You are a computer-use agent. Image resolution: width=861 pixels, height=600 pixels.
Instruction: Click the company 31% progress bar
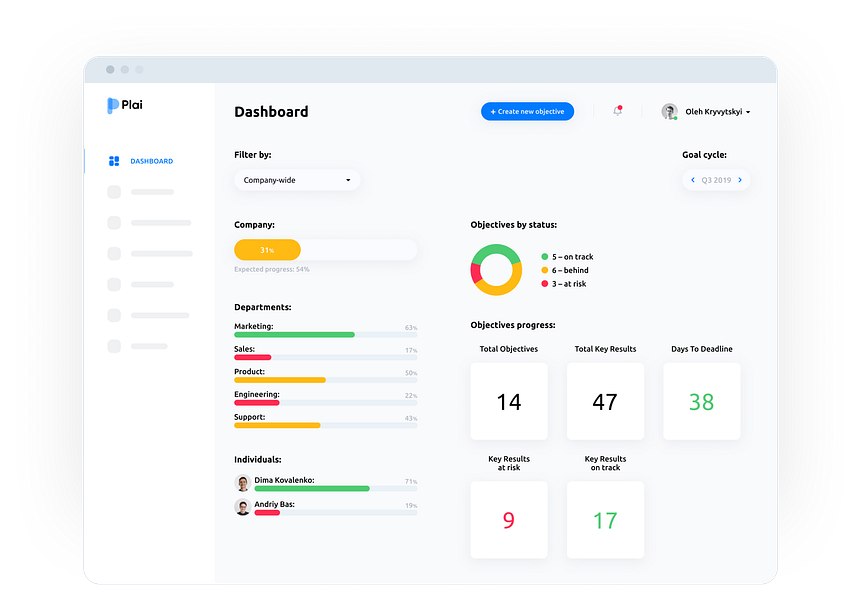point(326,250)
